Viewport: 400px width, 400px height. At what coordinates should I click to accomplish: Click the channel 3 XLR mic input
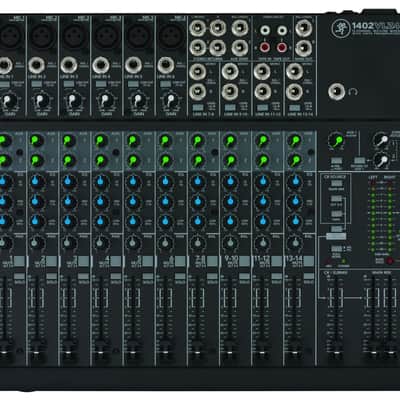75,36
